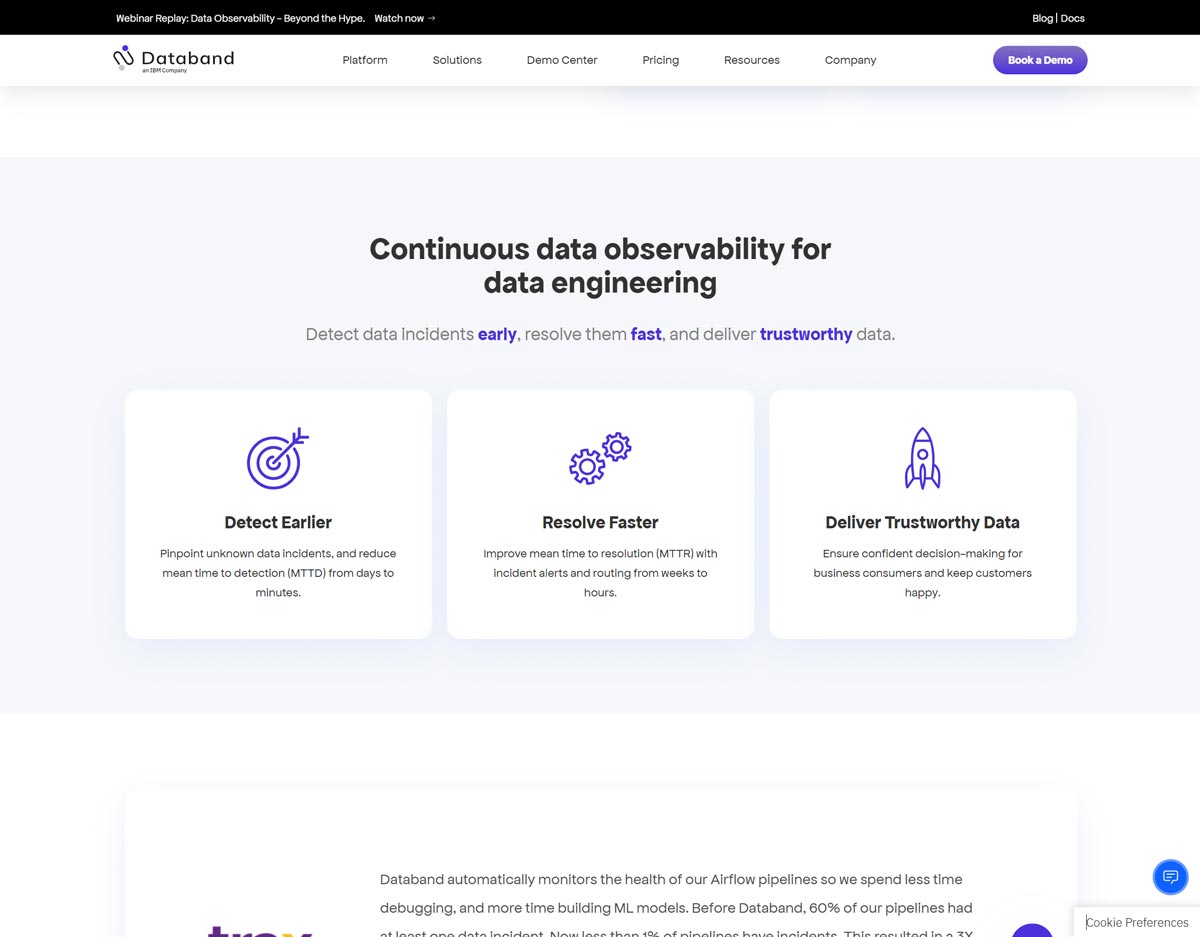Click the MTTR description text

(x=600, y=573)
